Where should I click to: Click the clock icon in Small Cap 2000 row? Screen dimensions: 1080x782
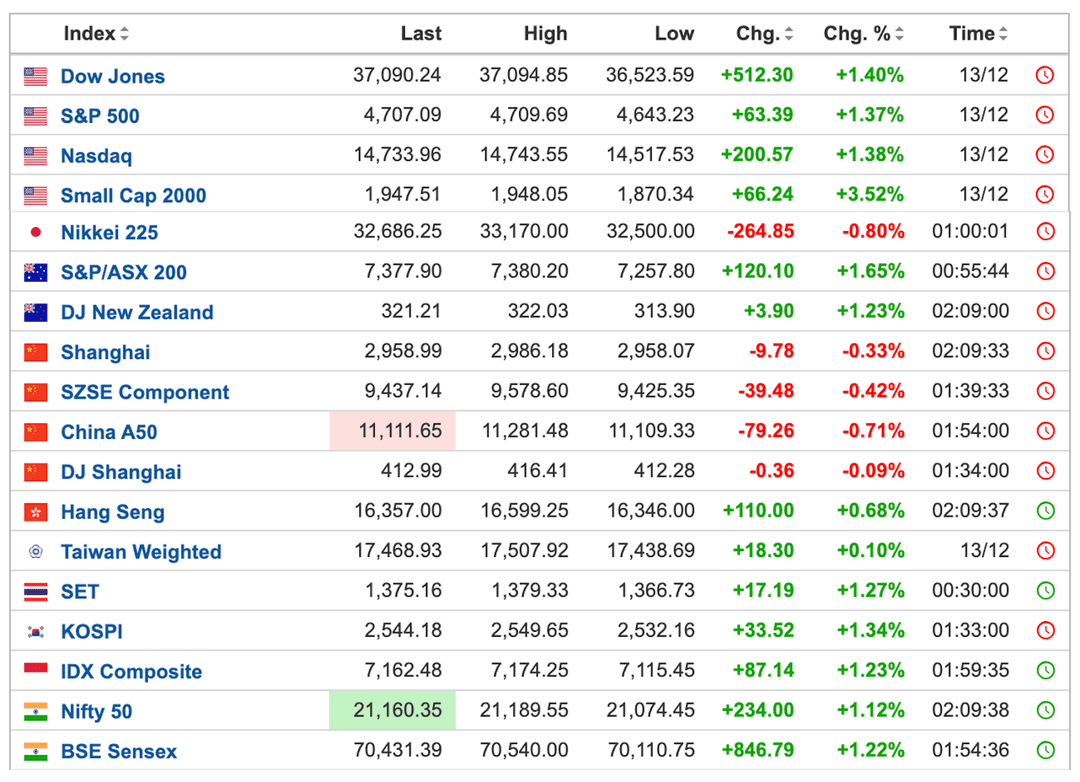point(1045,194)
